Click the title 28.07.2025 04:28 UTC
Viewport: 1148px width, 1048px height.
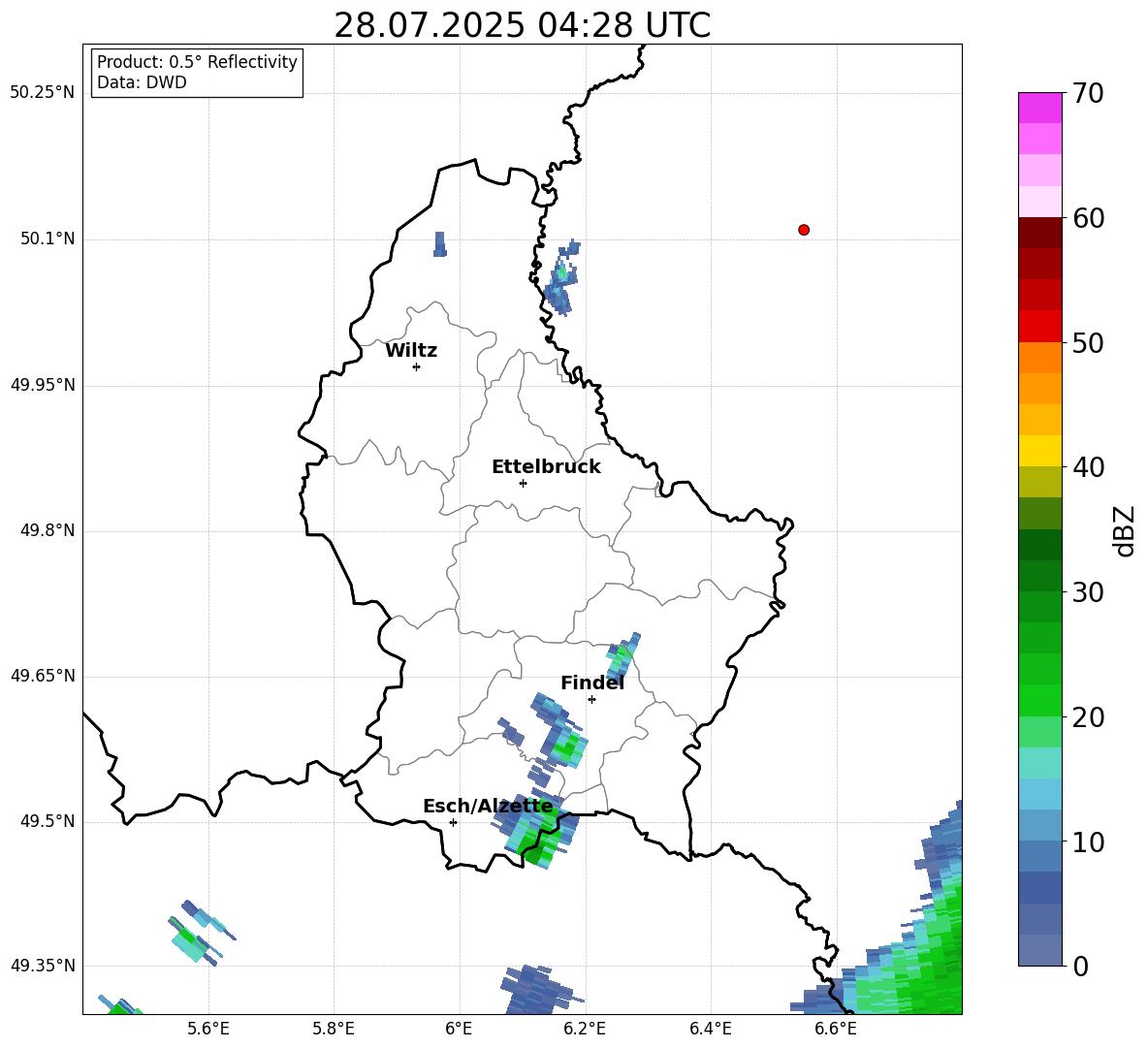[x=522, y=25]
